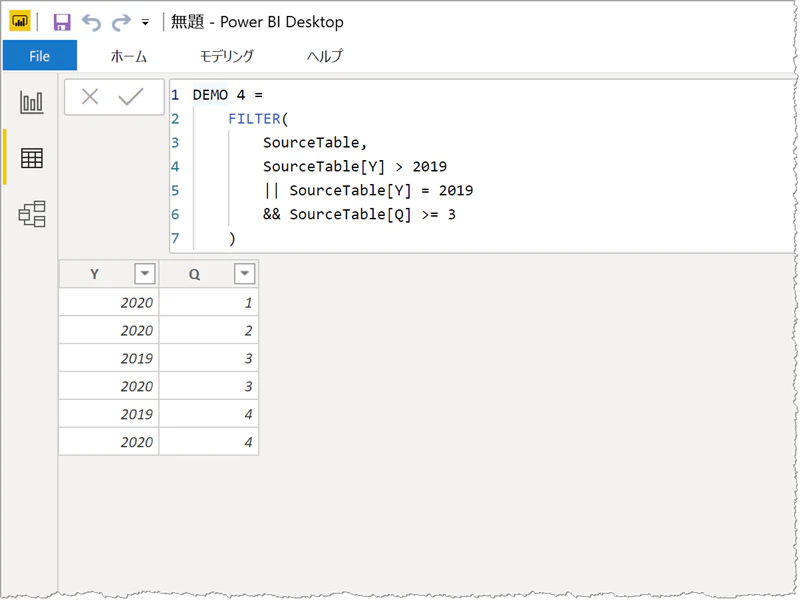Select the Q cell showing 1
800x600 pixels.
209,303
